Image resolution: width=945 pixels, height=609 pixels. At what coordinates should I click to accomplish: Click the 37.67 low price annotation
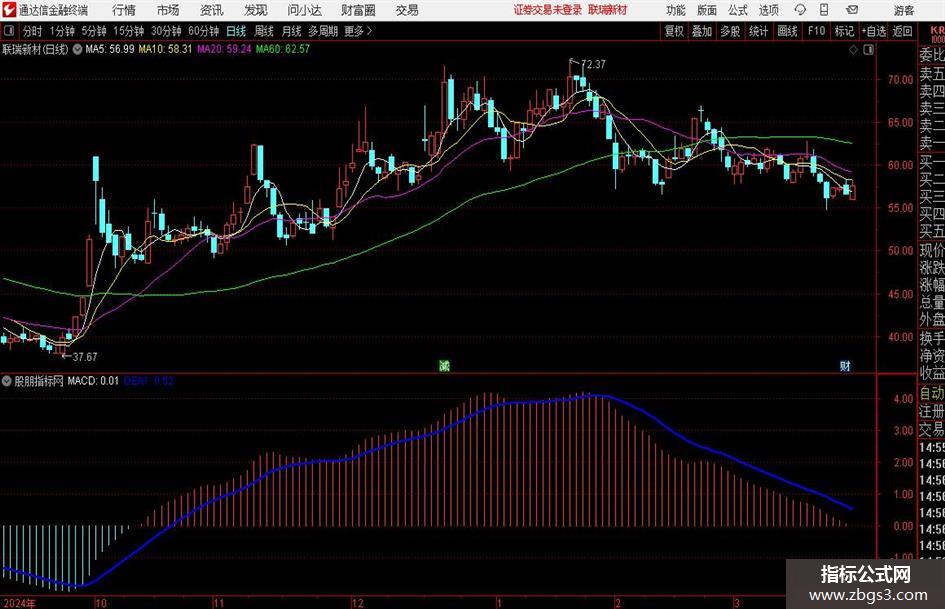[x=85, y=357]
